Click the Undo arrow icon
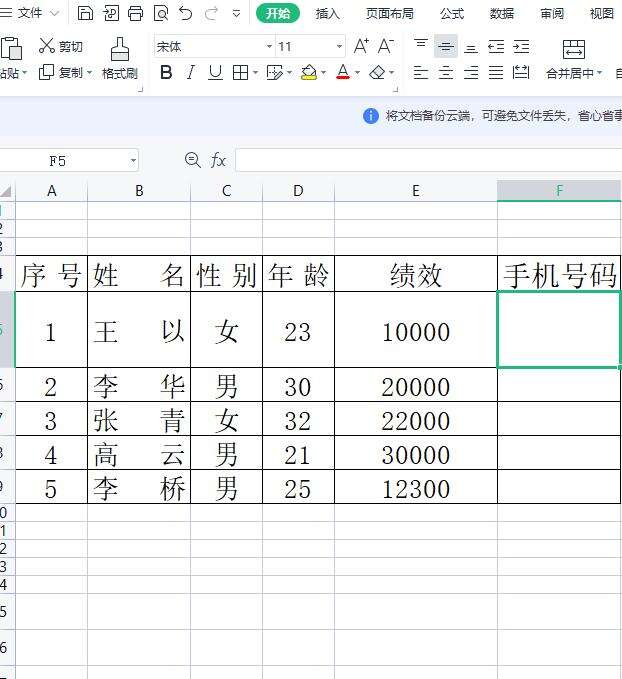The height and width of the screenshot is (679, 622). 186,13
